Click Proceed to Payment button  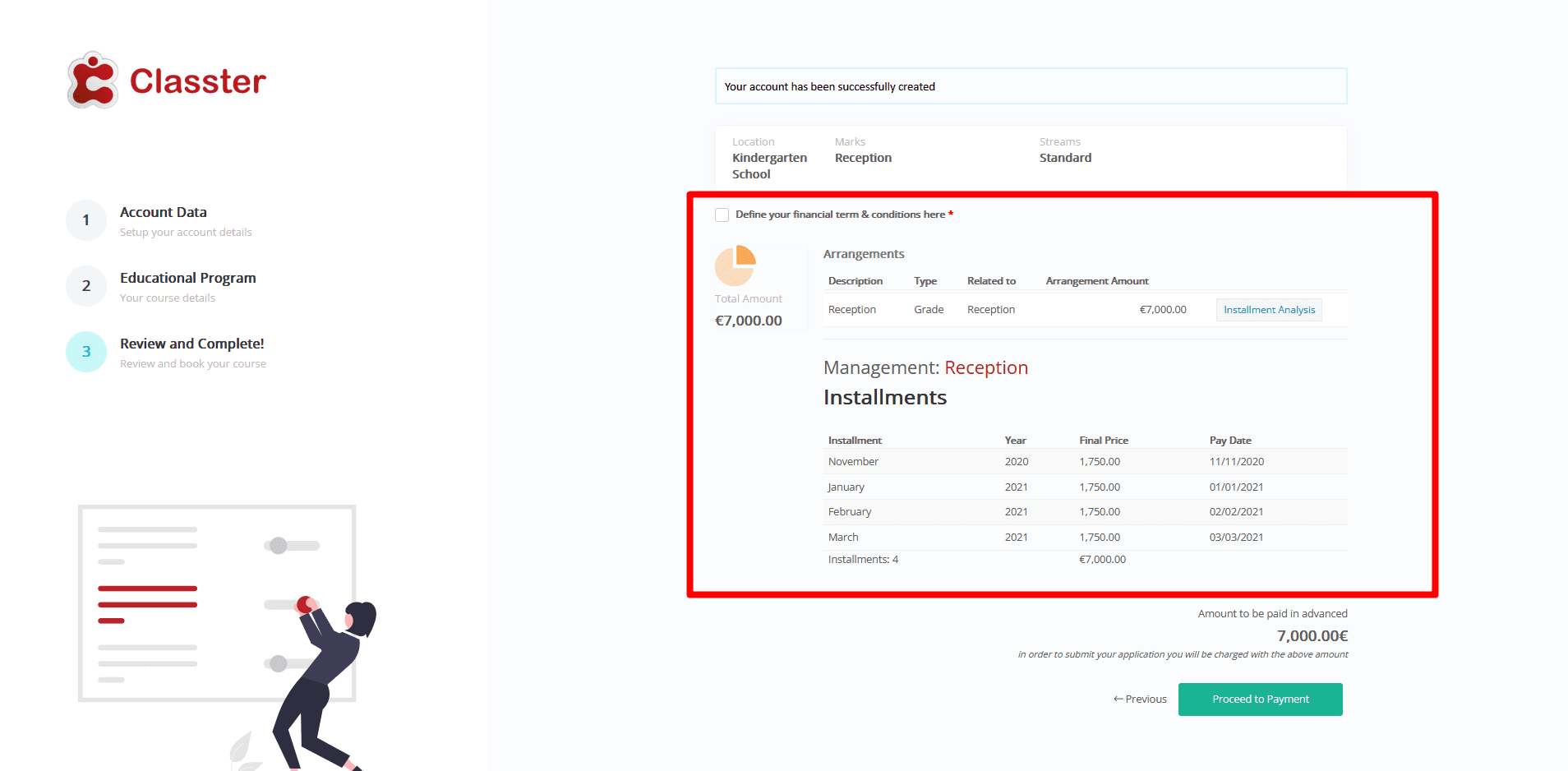1261,699
